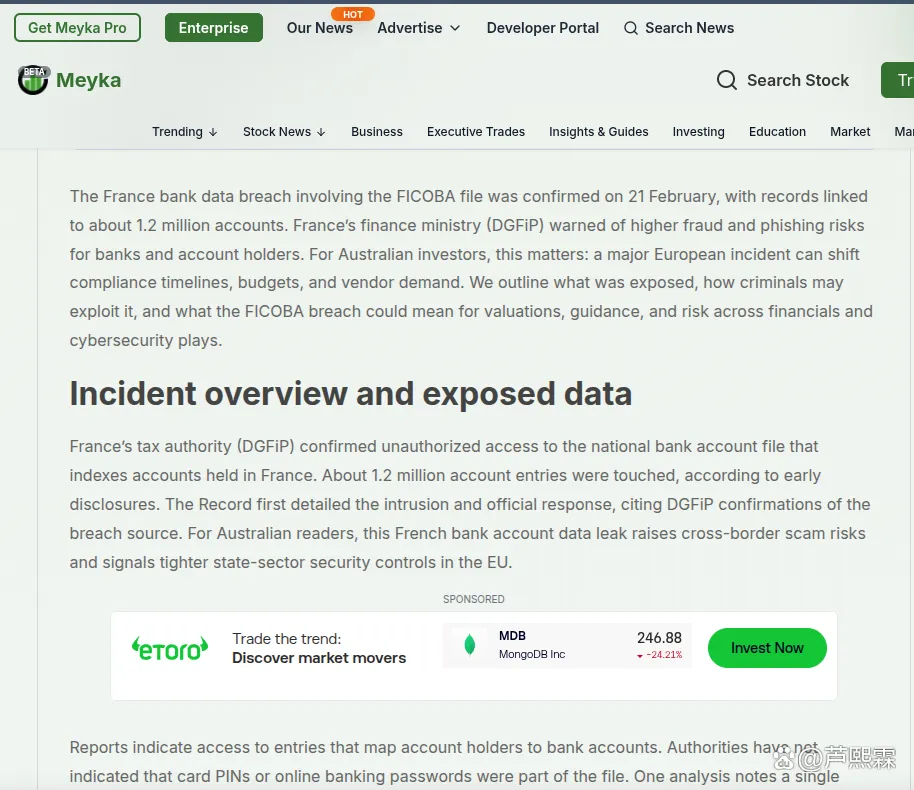Viewport: 914px width, 790px height.
Task: Click the Search Stock magnifier icon
Action: tap(726, 80)
